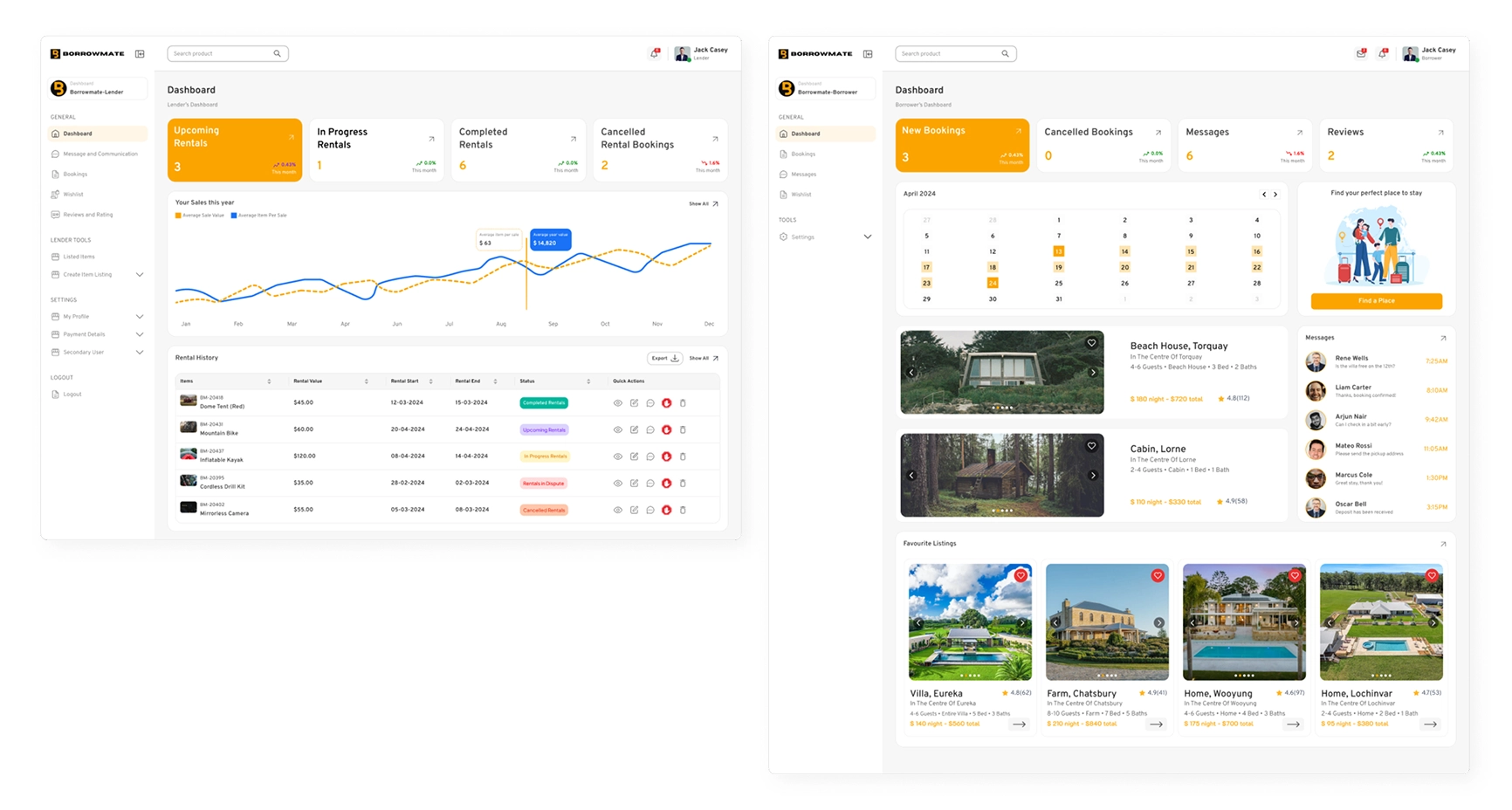Toggle favourite heart on Cabin, Lorne
The image size is (1512, 810).
(x=1091, y=446)
